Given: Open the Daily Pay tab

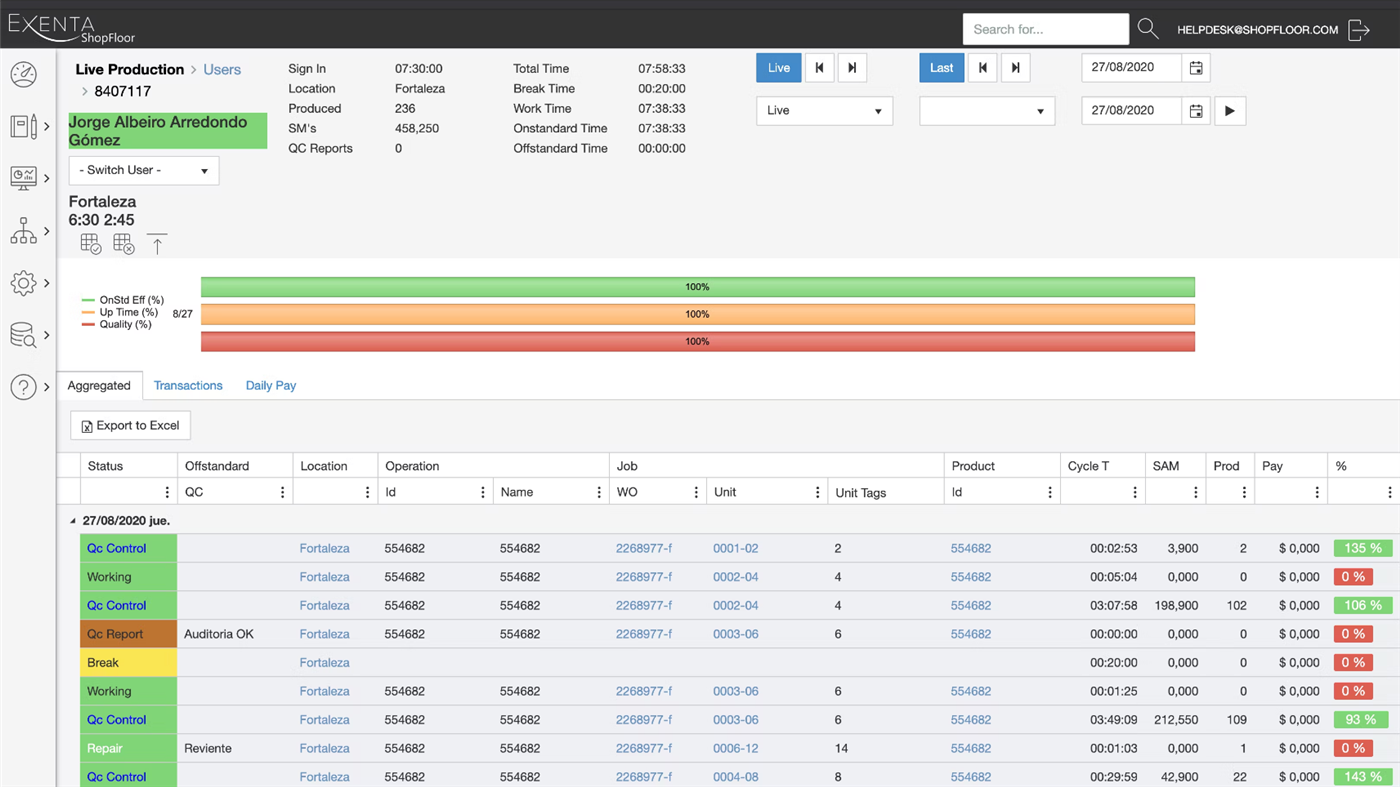Looking at the screenshot, I should (270, 385).
